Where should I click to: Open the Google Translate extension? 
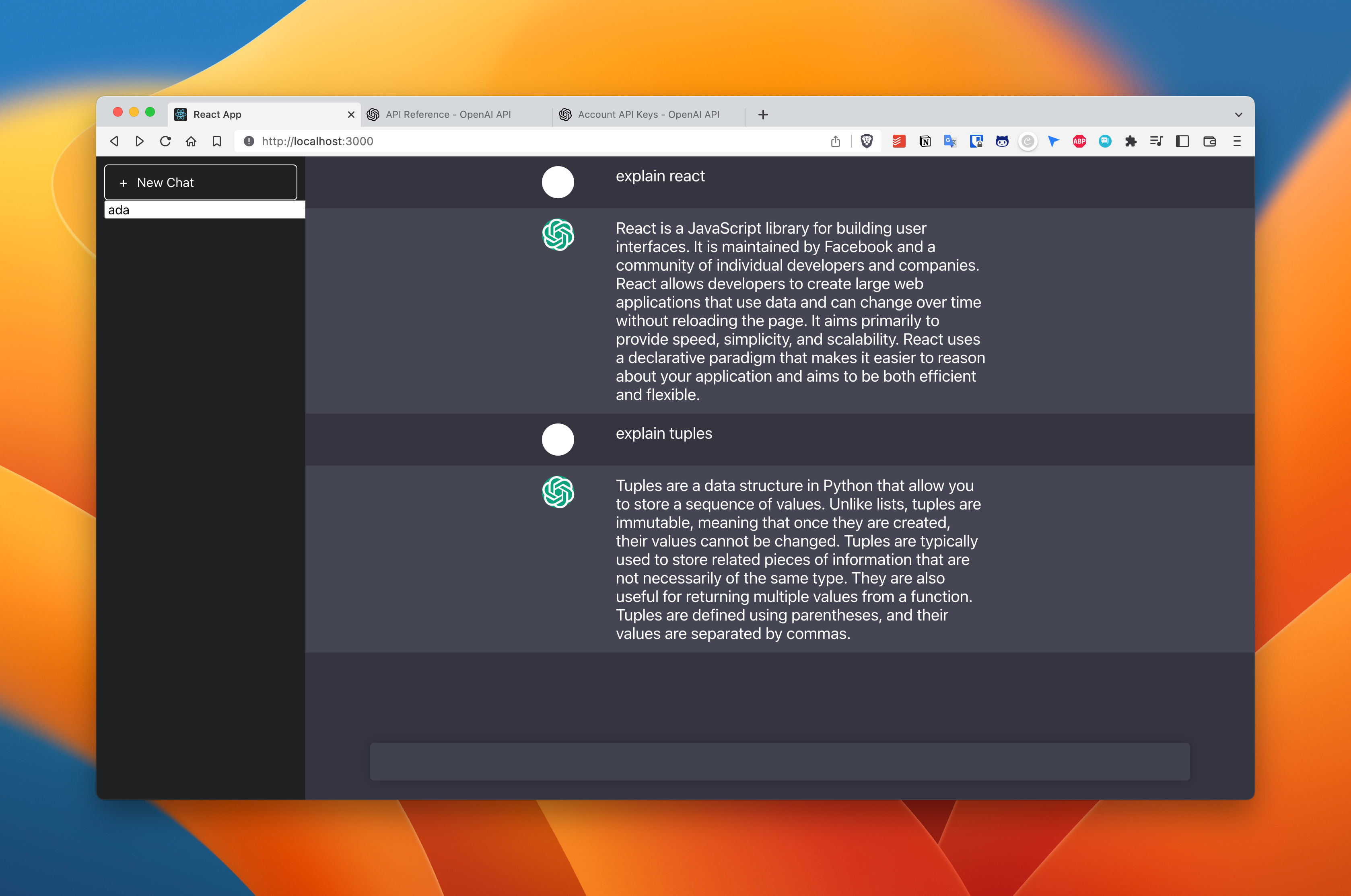pyautogui.click(x=950, y=141)
